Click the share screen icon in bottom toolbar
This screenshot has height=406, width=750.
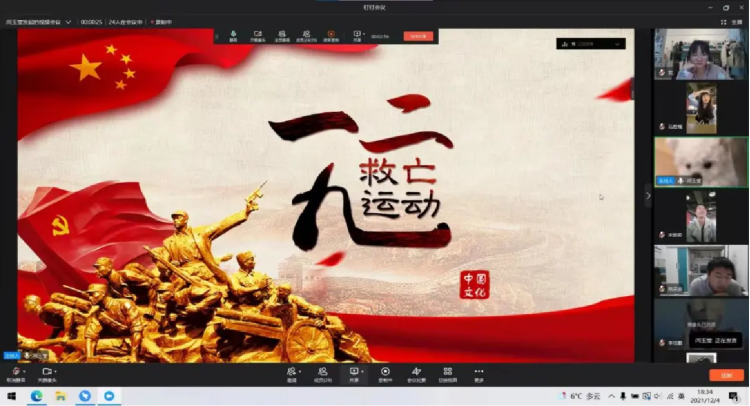click(x=353, y=371)
